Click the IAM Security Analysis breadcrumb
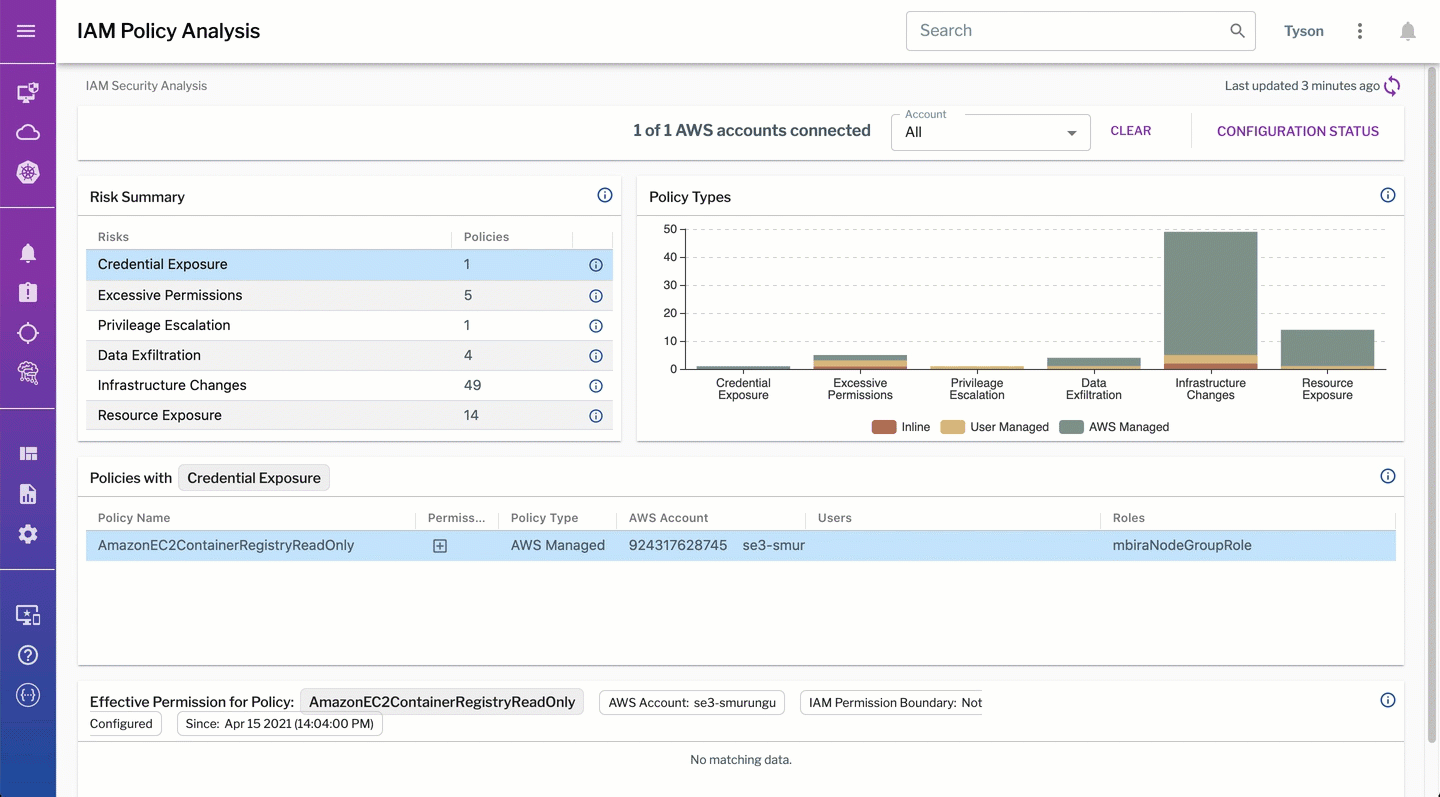 (x=146, y=86)
